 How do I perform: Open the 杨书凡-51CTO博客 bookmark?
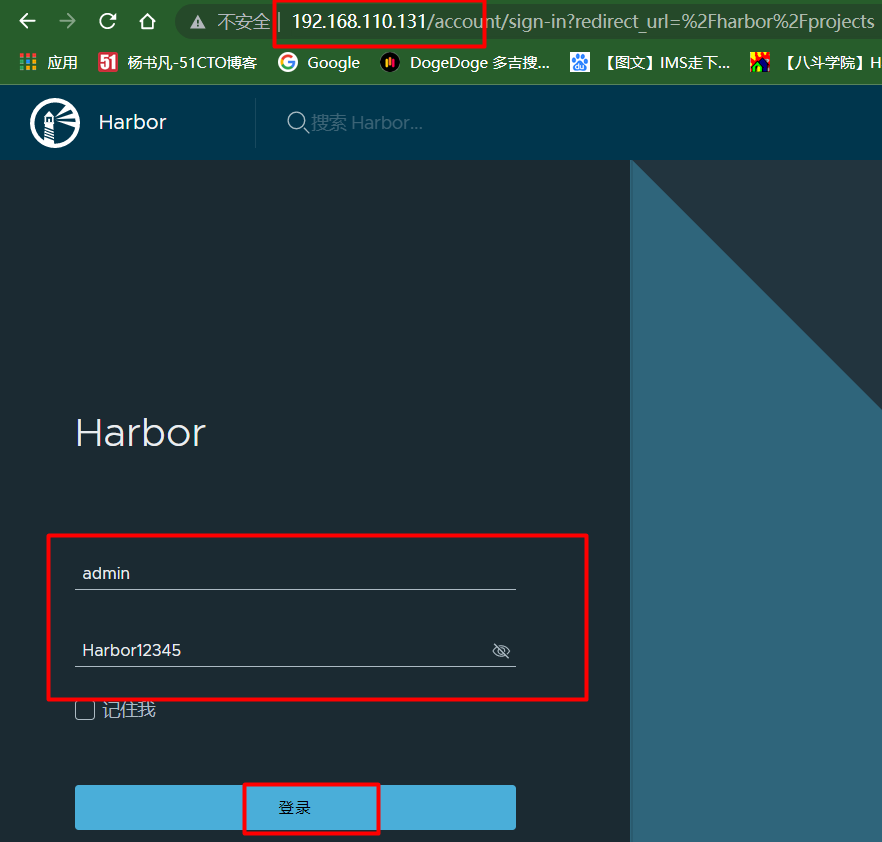178,62
